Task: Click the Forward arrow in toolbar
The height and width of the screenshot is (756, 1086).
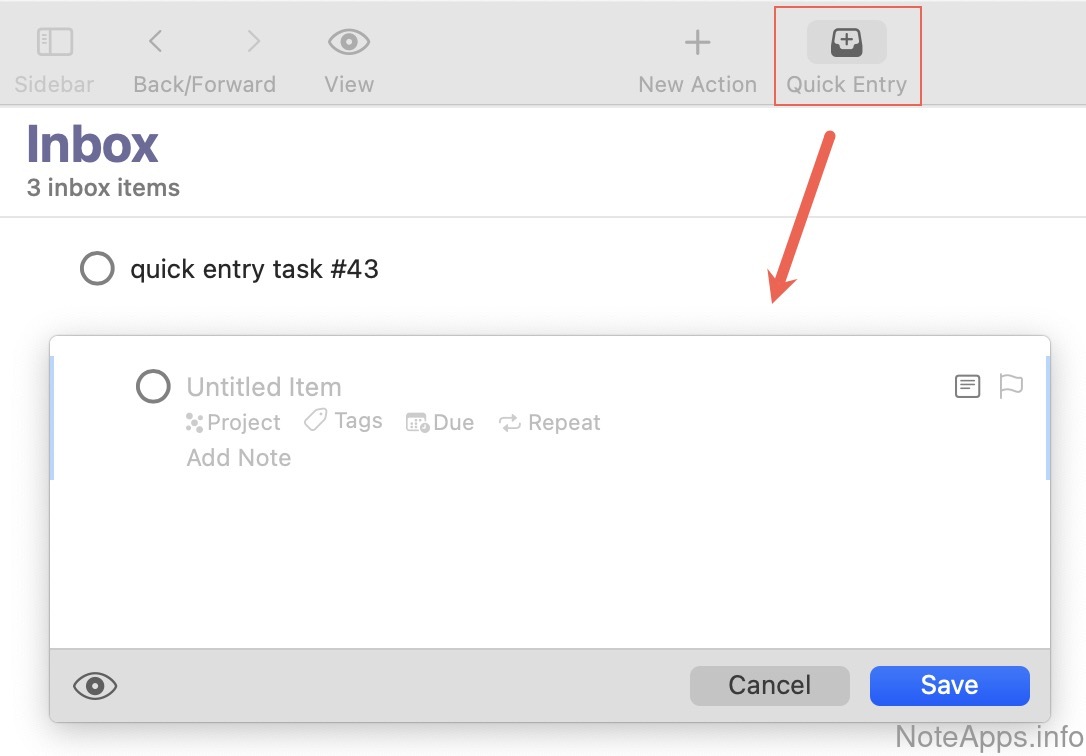Action: 254,42
